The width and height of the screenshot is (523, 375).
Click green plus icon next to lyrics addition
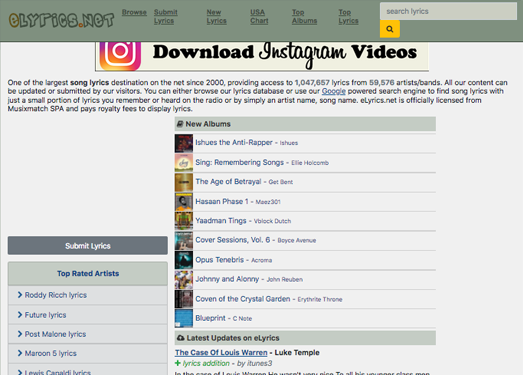(x=178, y=363)
